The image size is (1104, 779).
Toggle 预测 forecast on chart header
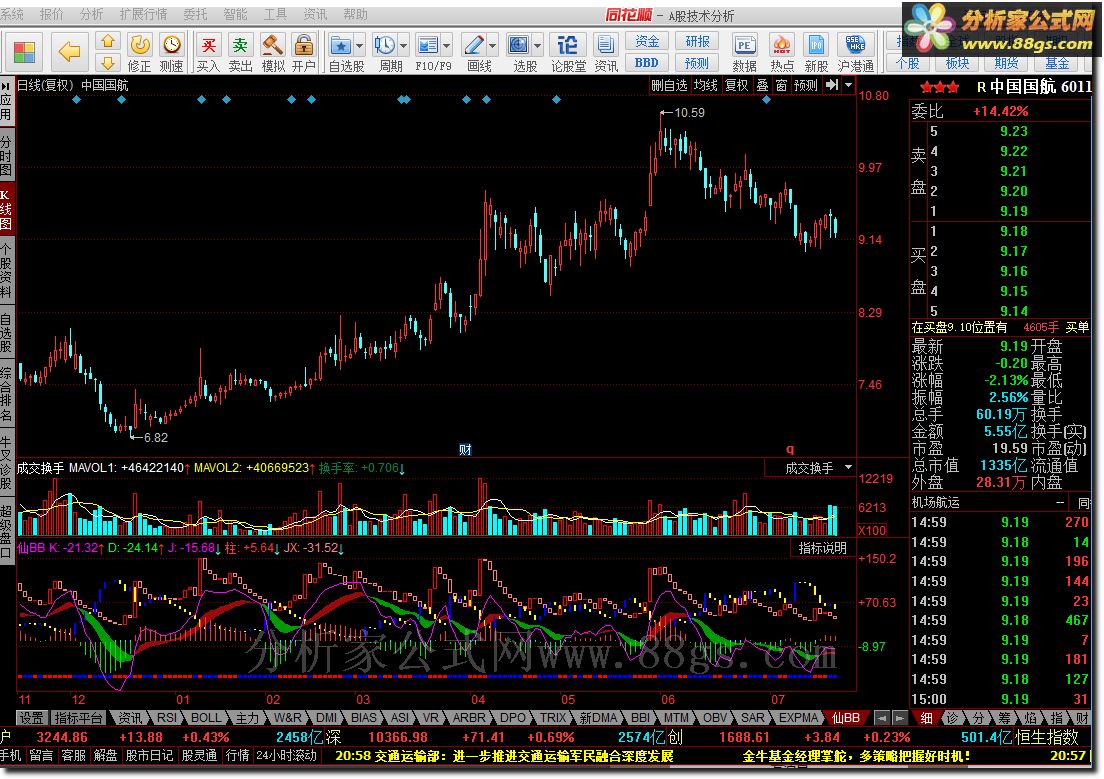tap(805, 85)
